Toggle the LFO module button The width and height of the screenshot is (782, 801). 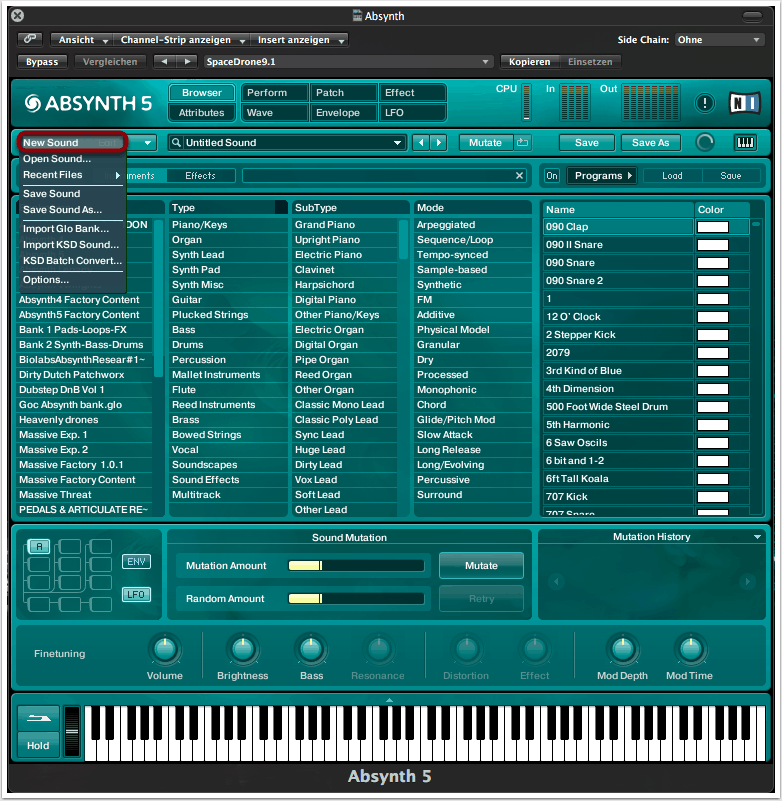coord(135,594)
